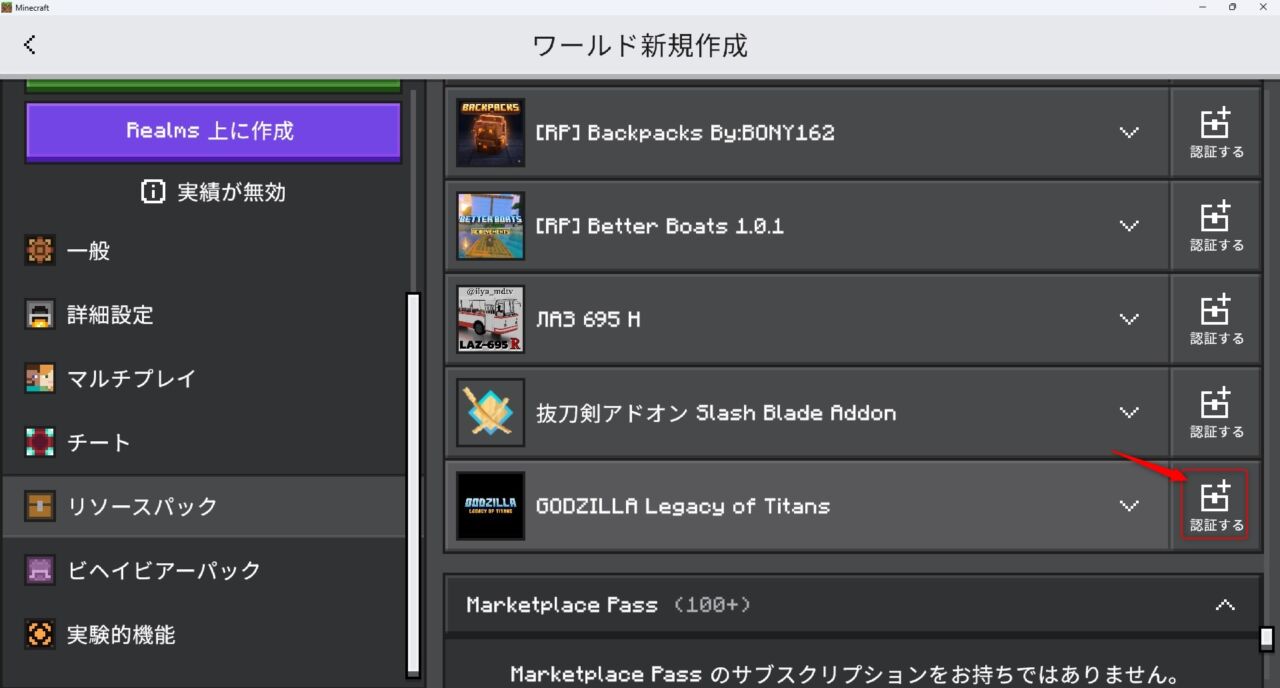Expand details for GODZILLA Legacy of Titans

click(1129, 505)
